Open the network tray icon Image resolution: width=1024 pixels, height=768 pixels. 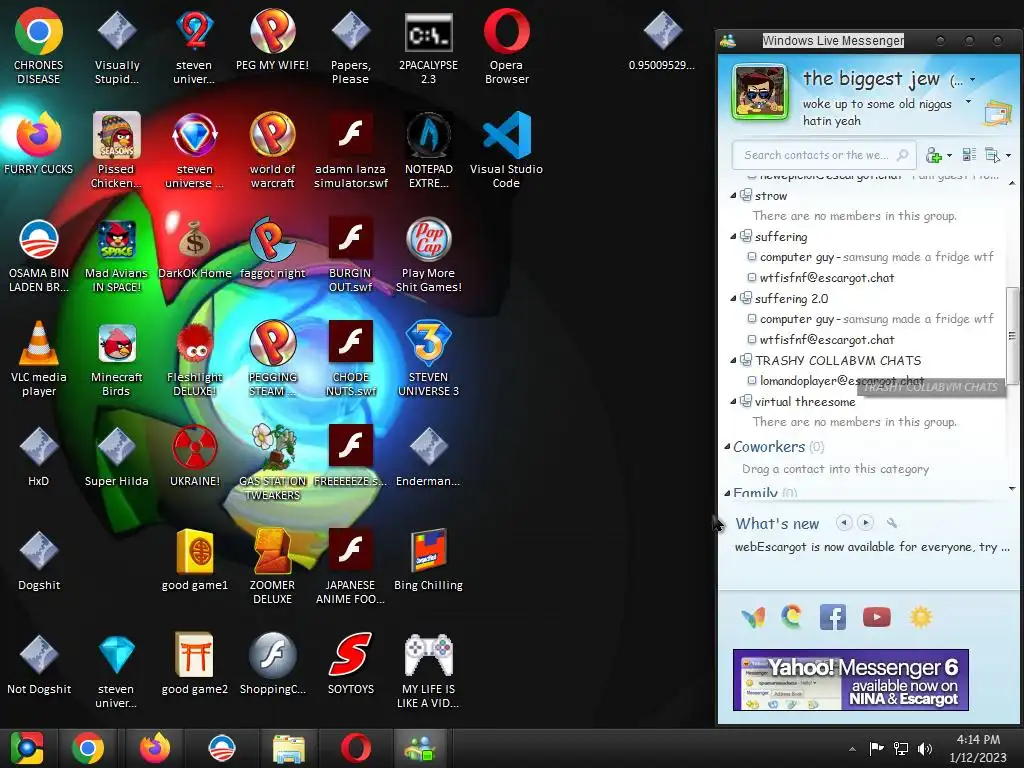point(901,749)
